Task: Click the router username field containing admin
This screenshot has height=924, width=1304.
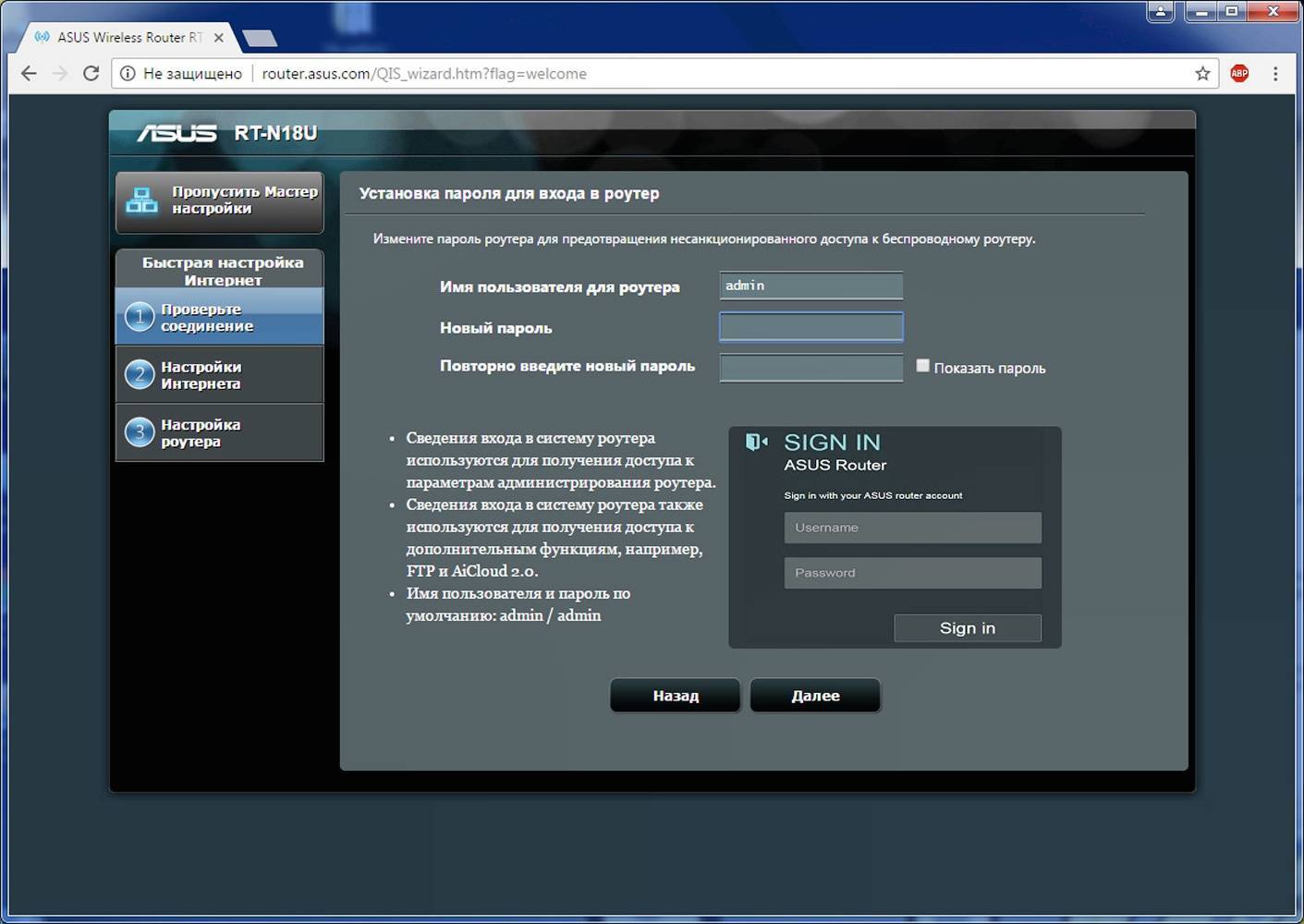Action: (x=810, y=286)
